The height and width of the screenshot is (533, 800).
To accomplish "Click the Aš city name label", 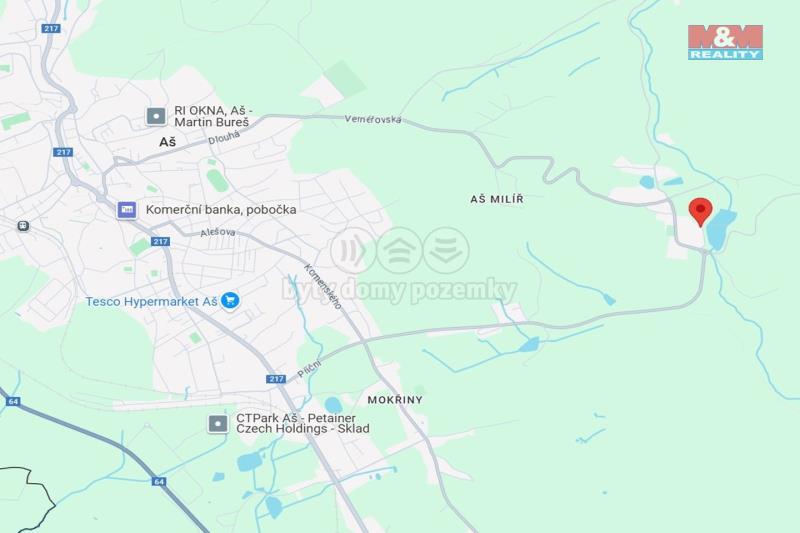I will pyautogui.click(x=167, y=142).
